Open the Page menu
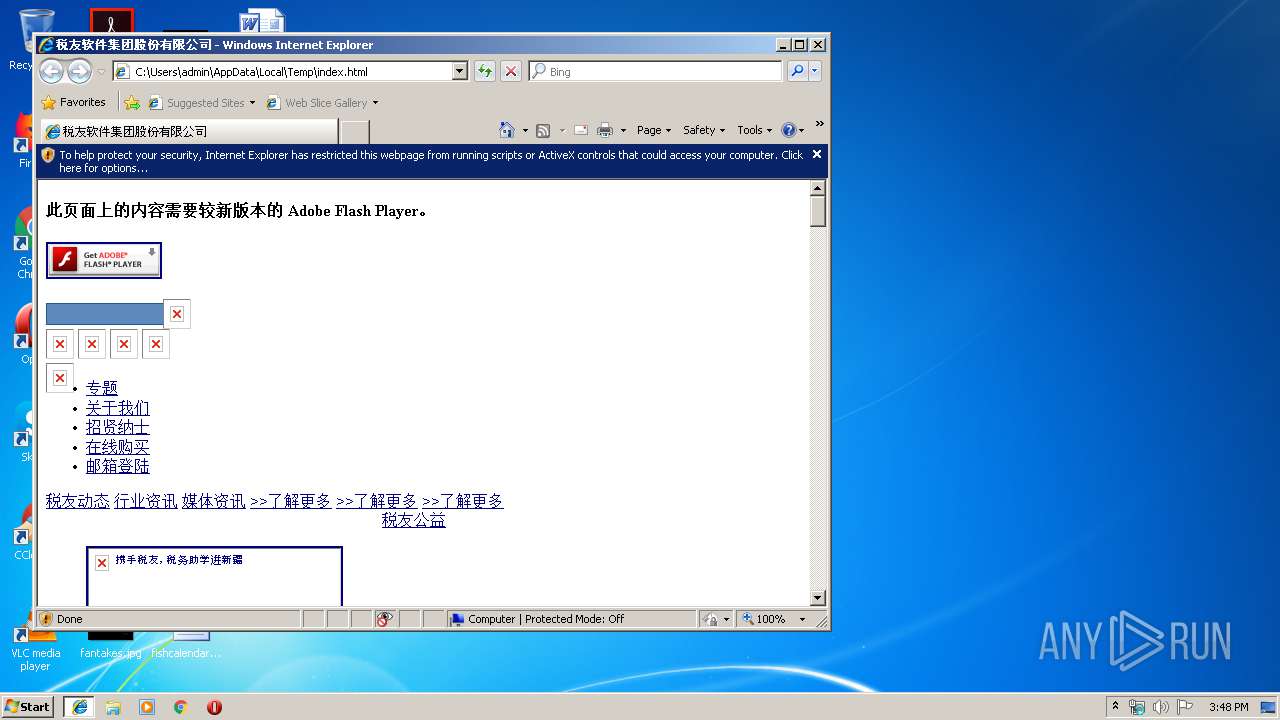This screenshot has height=720, width=1280. click(654, 130)
